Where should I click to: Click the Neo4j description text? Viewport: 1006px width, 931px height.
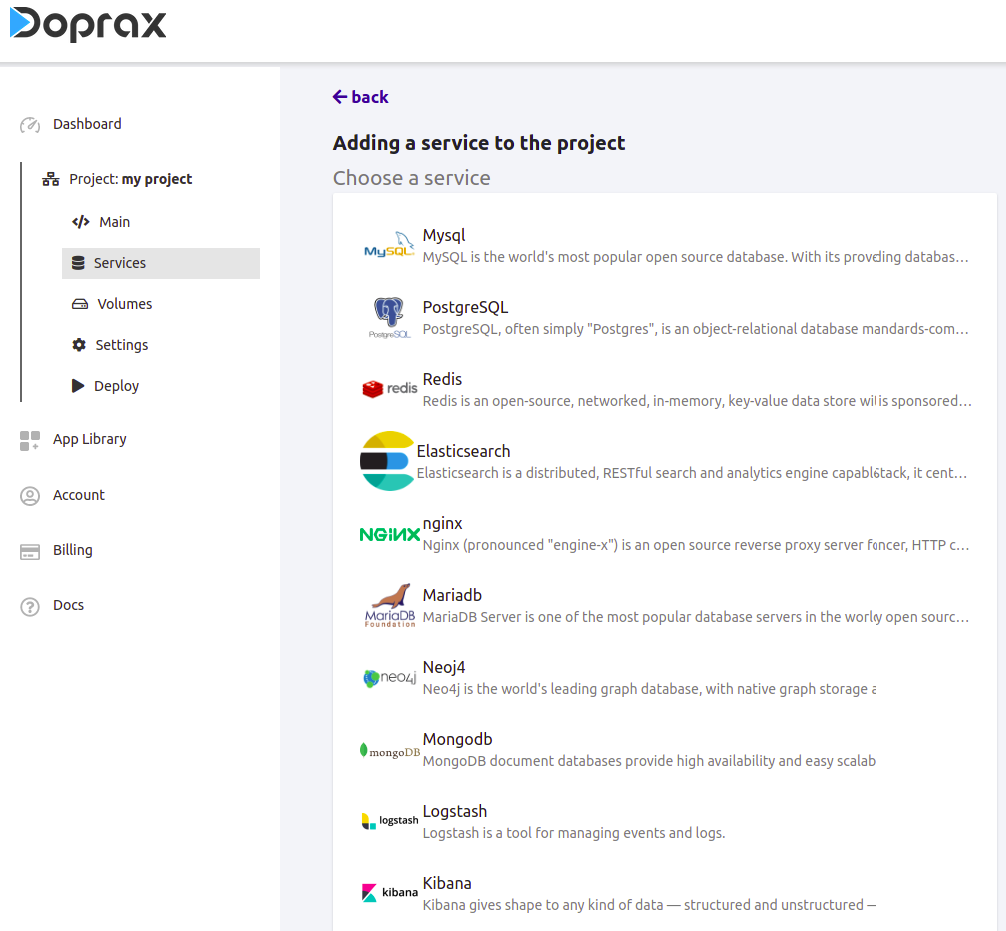click(x=649, y=689)
